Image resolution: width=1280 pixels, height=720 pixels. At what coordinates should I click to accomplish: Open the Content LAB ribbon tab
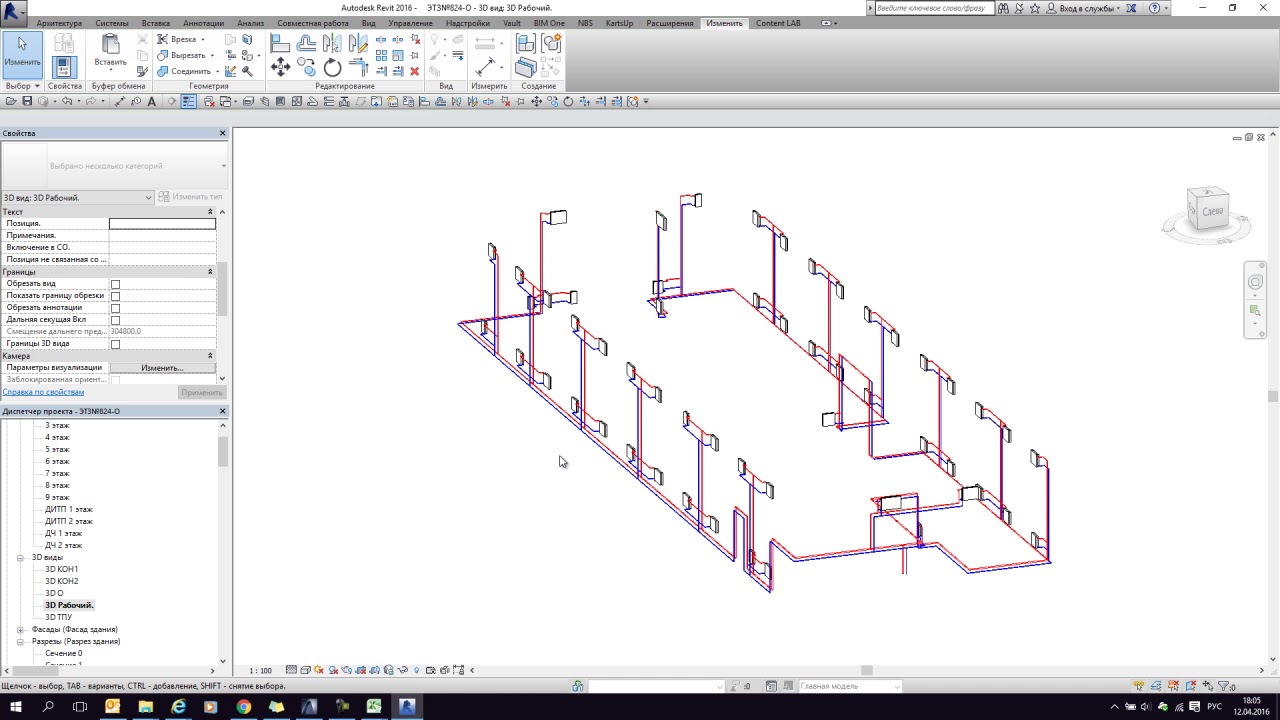778,23
